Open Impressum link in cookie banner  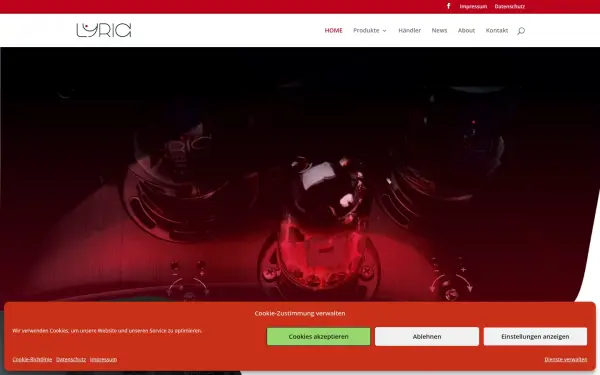[103, 359]
